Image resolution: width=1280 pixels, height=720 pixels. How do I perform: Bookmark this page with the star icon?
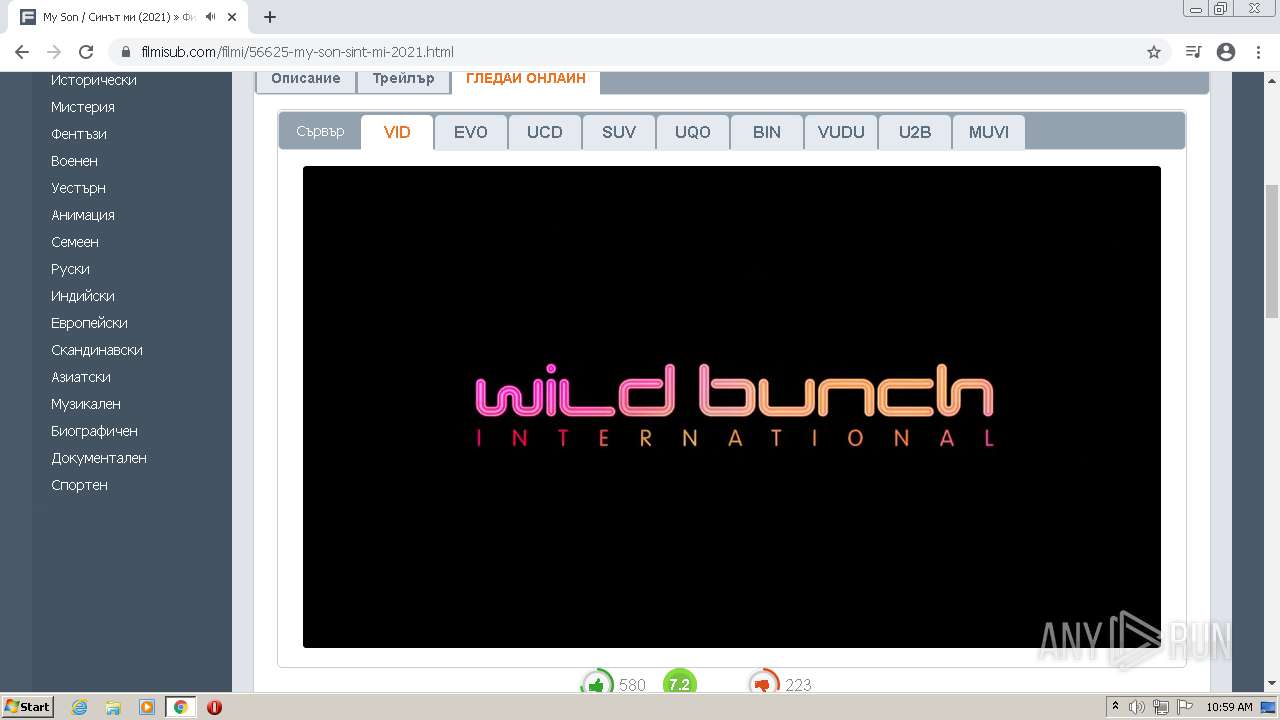pos(1154,52)
